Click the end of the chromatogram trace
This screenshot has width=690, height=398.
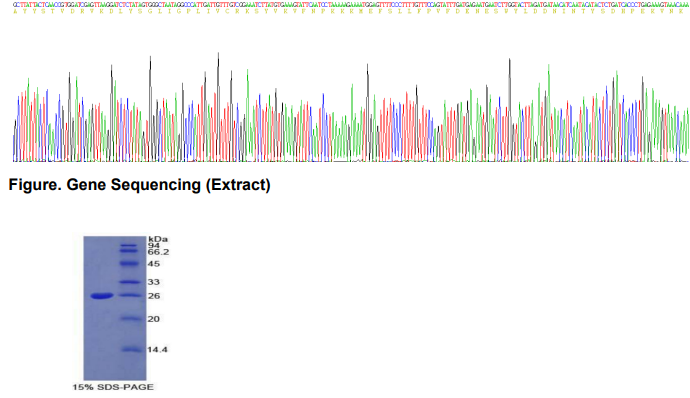point(687,132)
